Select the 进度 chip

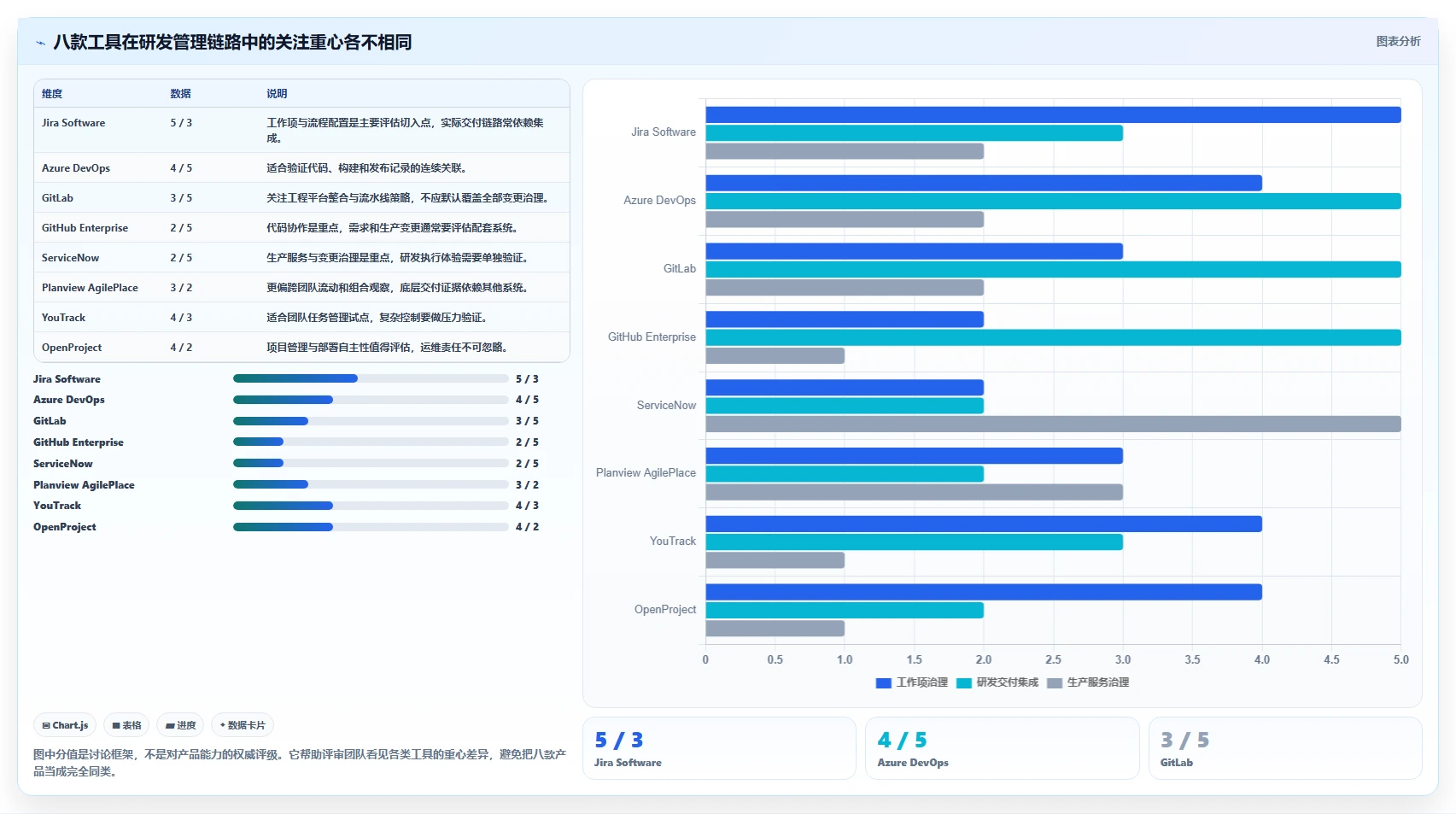click(x=180, y=725)
